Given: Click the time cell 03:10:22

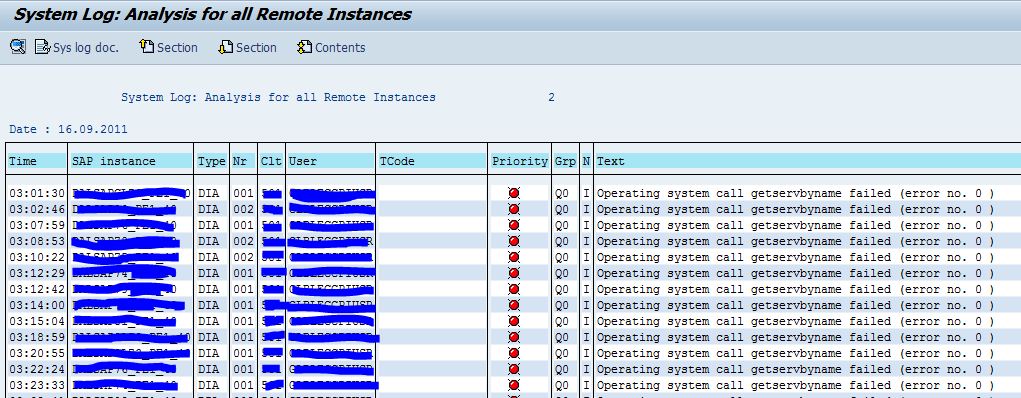Looking at the screenshot, I should click(37, 257).
